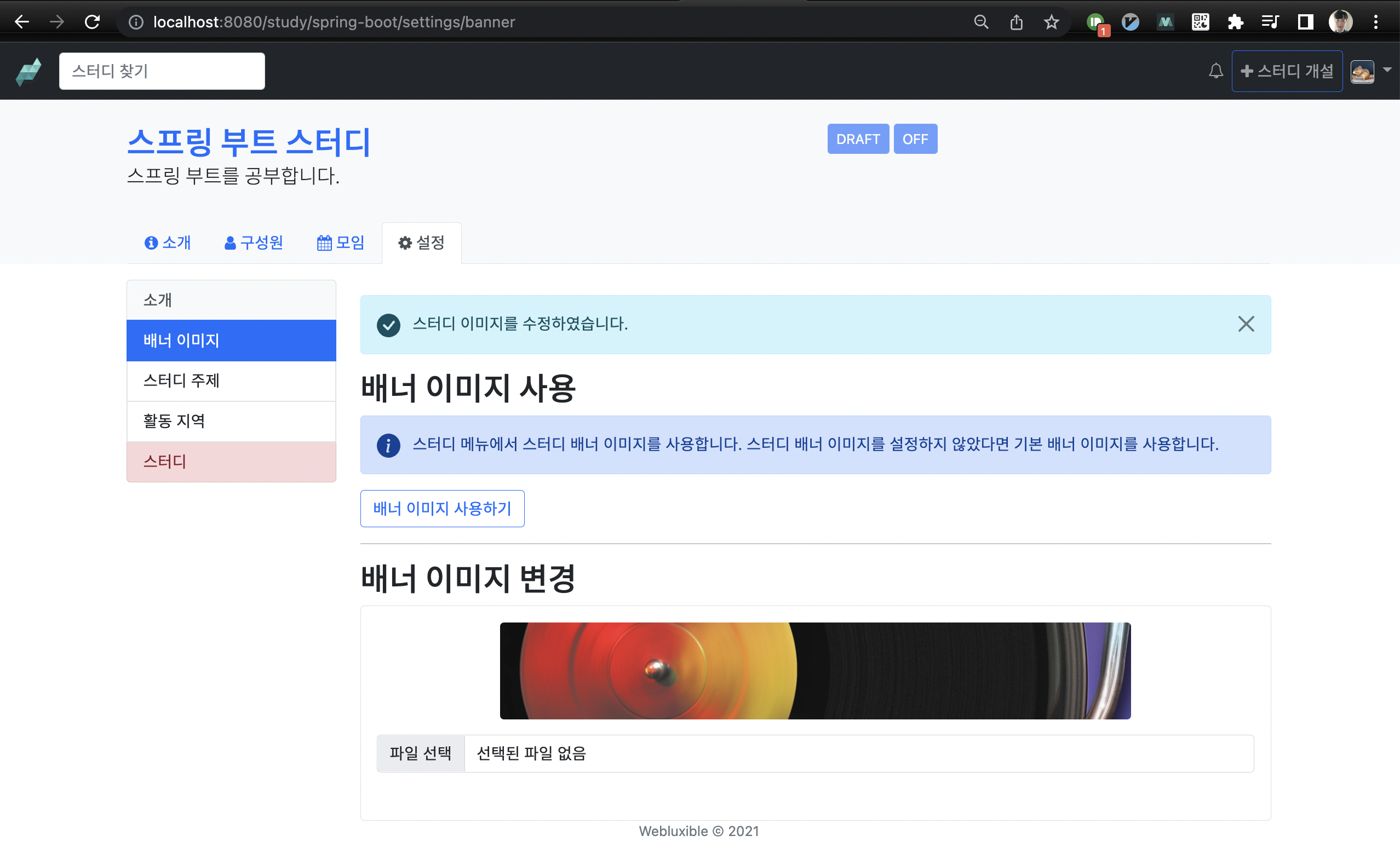Toggle the browser side panel icon

(1305, 22)
